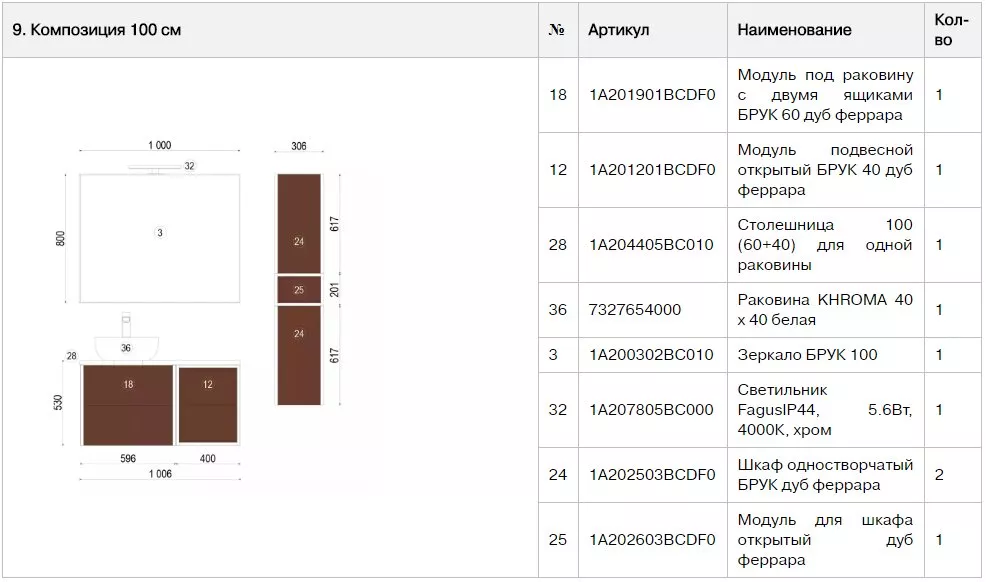This screenshot has height=582, width=986.
Task: Select article code 1A204405BC010
Action: pyautogui.click(x=651, y=244)
